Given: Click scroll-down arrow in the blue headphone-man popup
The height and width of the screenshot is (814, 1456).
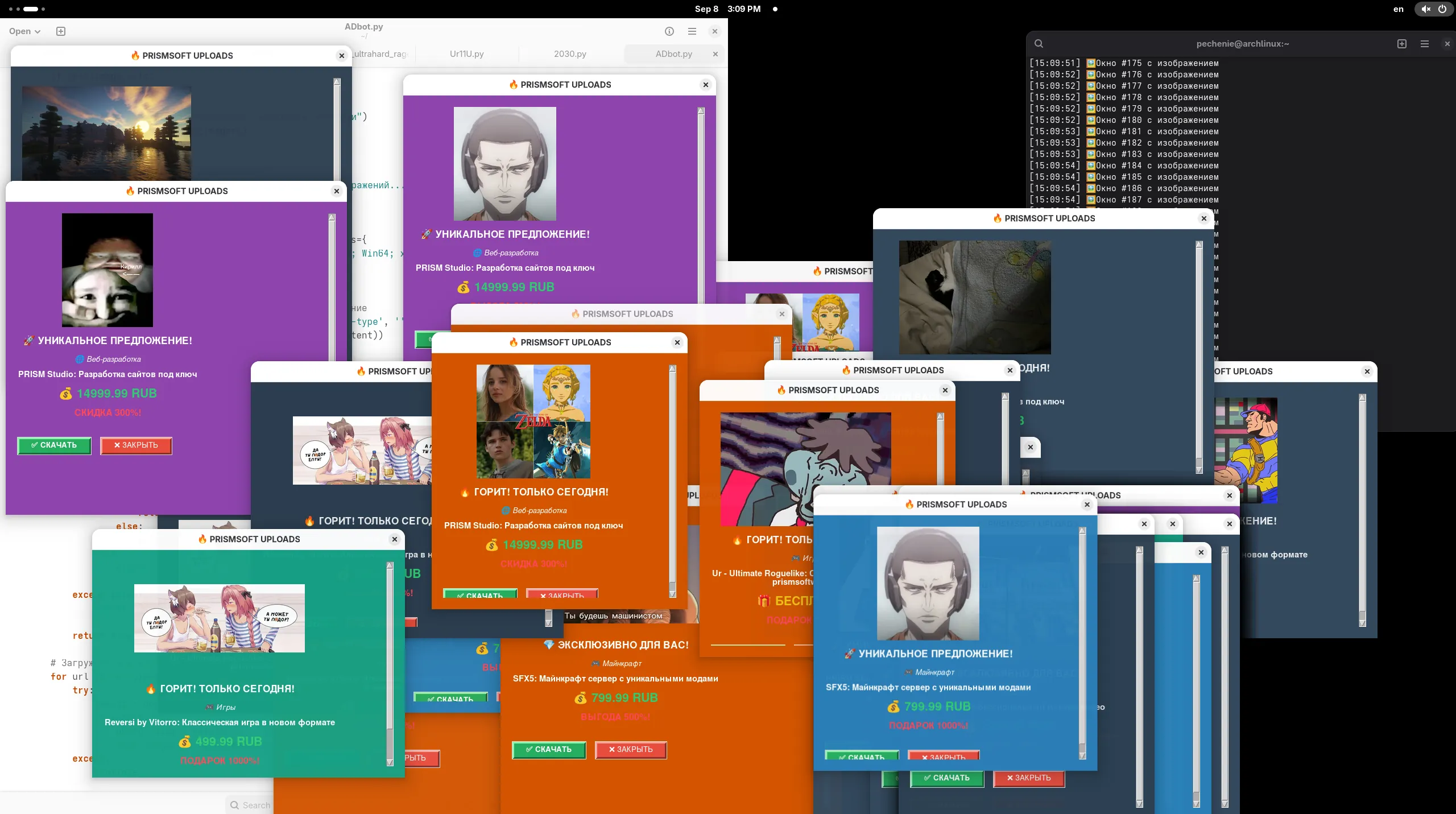Looking at the screenshot, I should pos(1083,755).
